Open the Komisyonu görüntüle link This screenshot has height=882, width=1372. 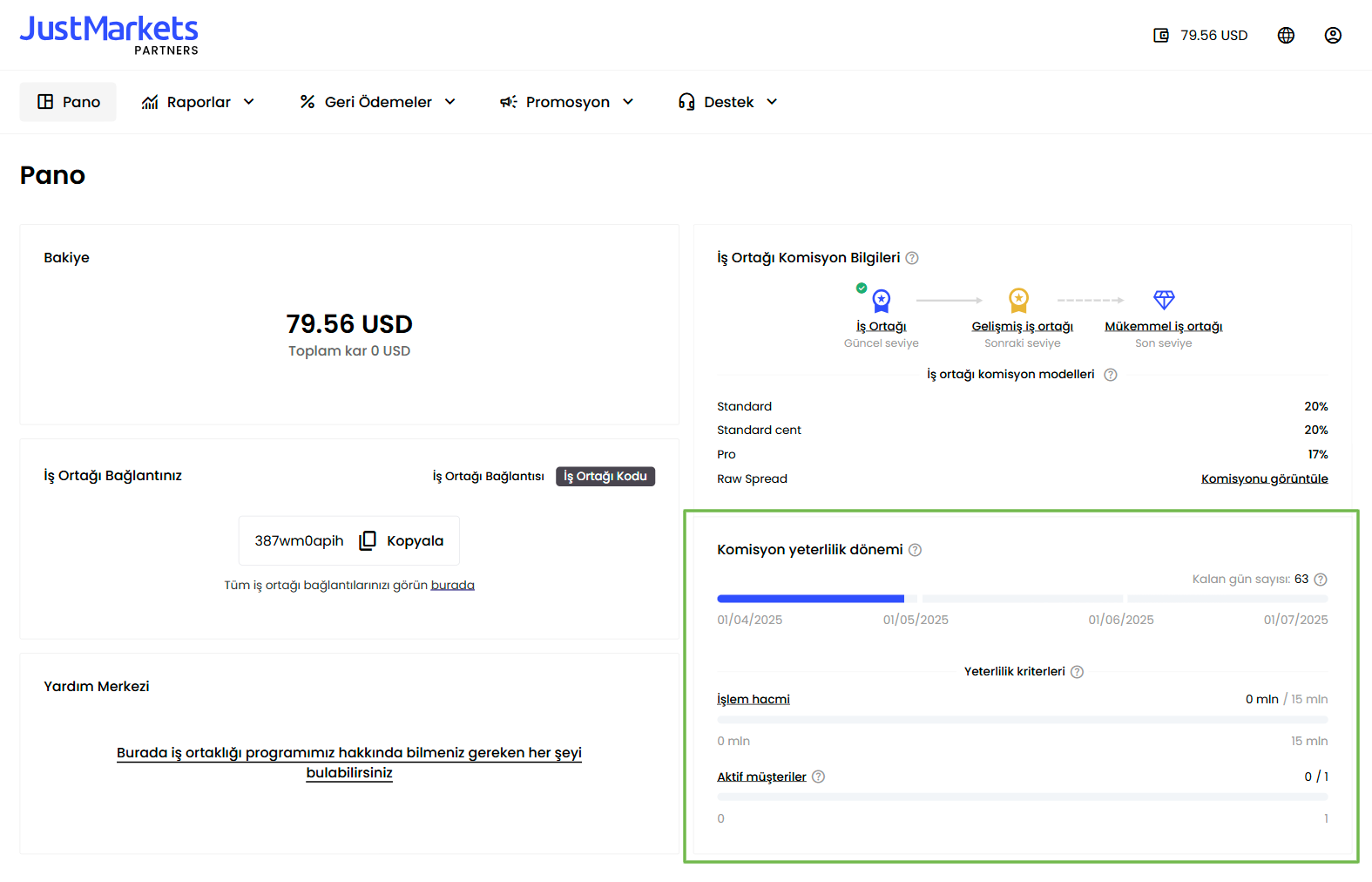point(1265,478)
